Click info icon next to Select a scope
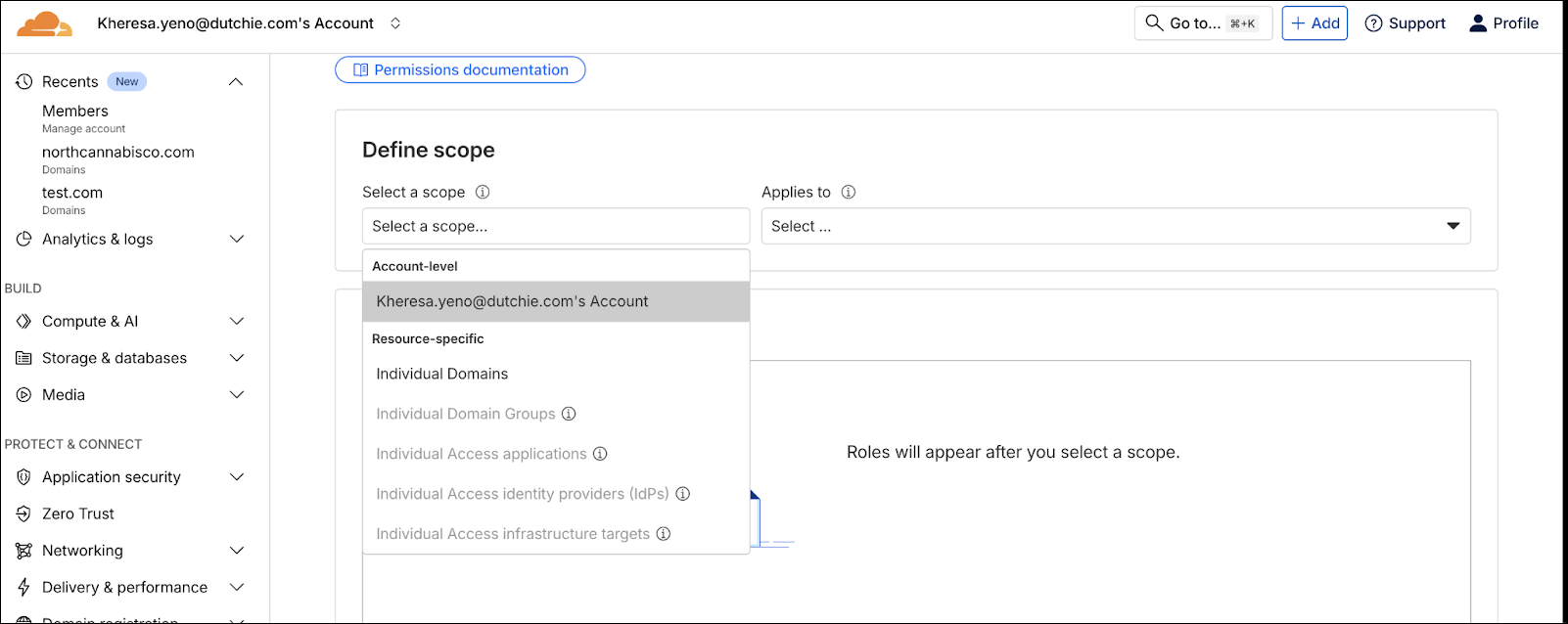The height and width of the screenshot is (624, 1568). 483,192
